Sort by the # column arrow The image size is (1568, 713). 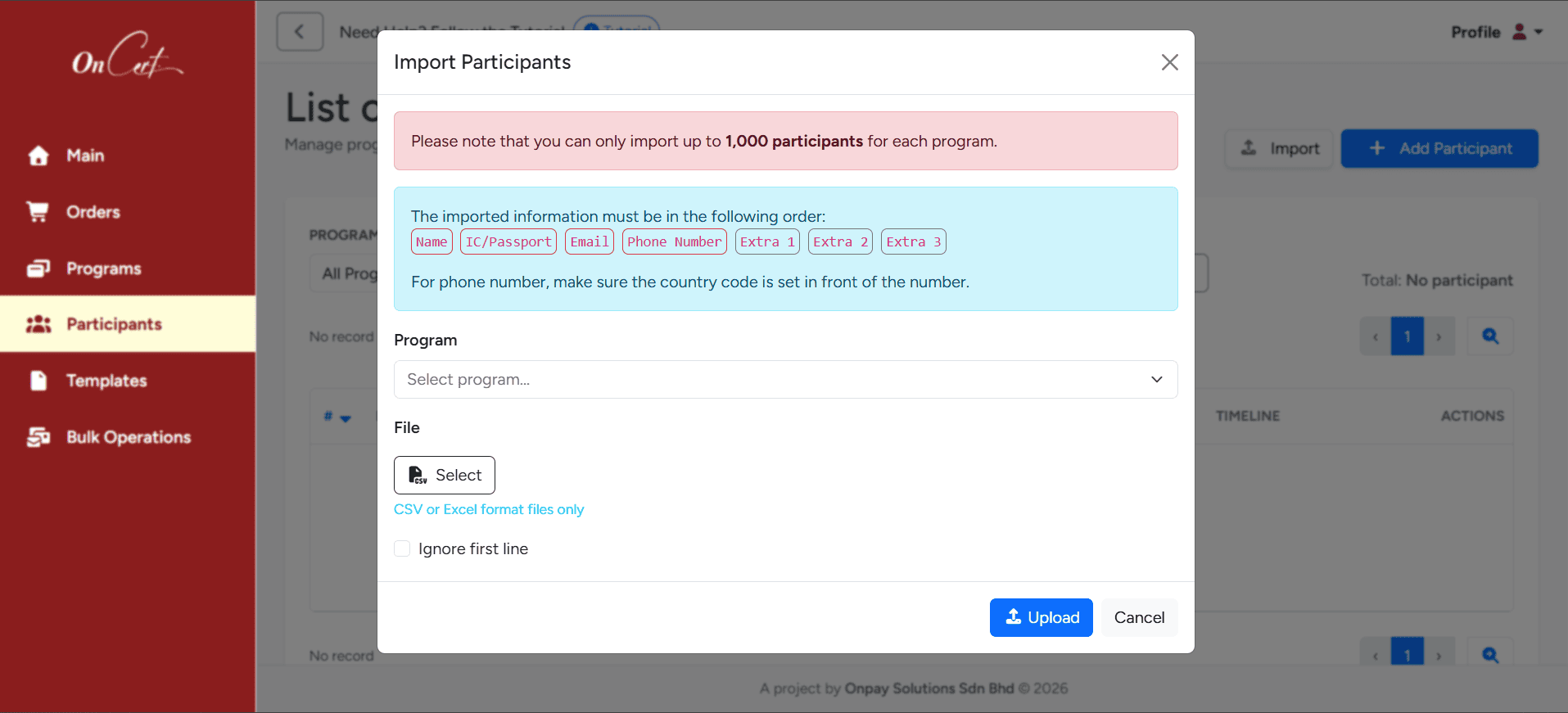click(346, 417)
